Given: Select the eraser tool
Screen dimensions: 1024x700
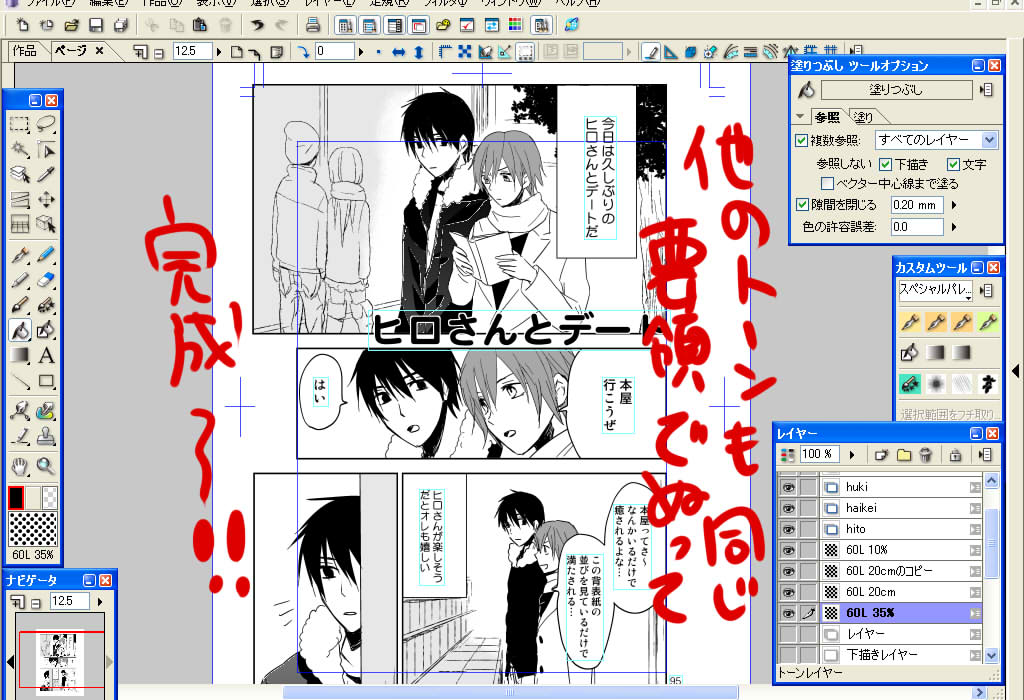Looking at the screenshot, I should point(45,280).
